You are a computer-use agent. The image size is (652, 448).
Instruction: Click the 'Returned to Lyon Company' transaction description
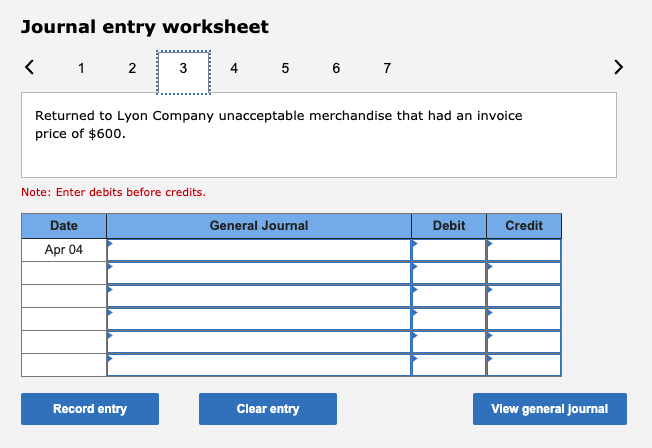click(279, 124)
